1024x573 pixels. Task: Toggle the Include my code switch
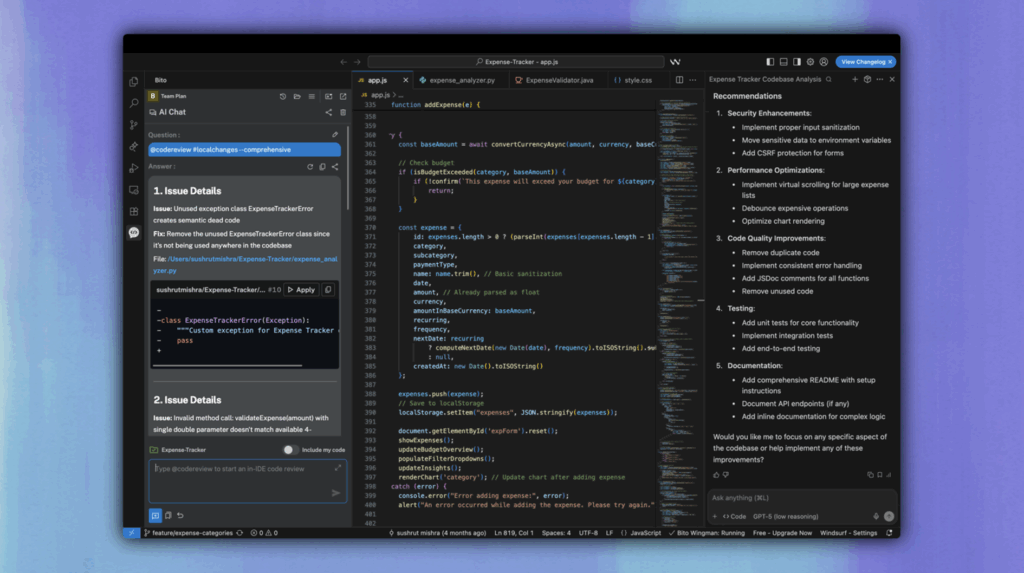pos(290,450)
